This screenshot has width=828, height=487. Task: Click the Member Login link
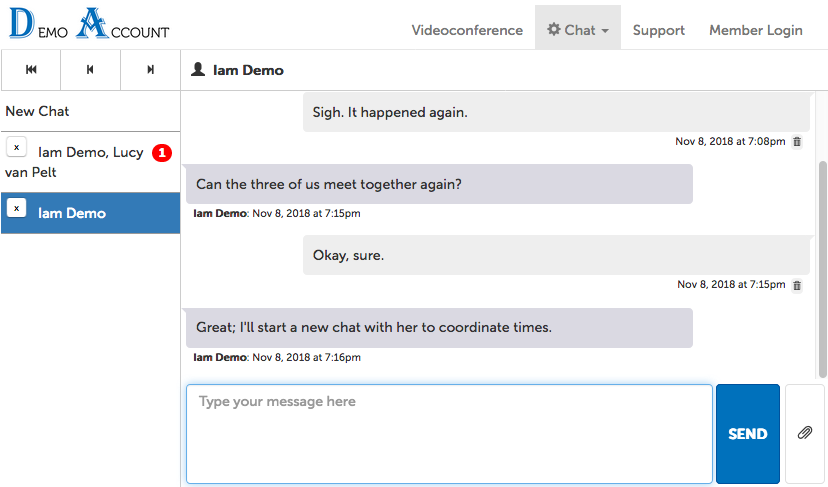pyautogui.click(x=755, y=30)
